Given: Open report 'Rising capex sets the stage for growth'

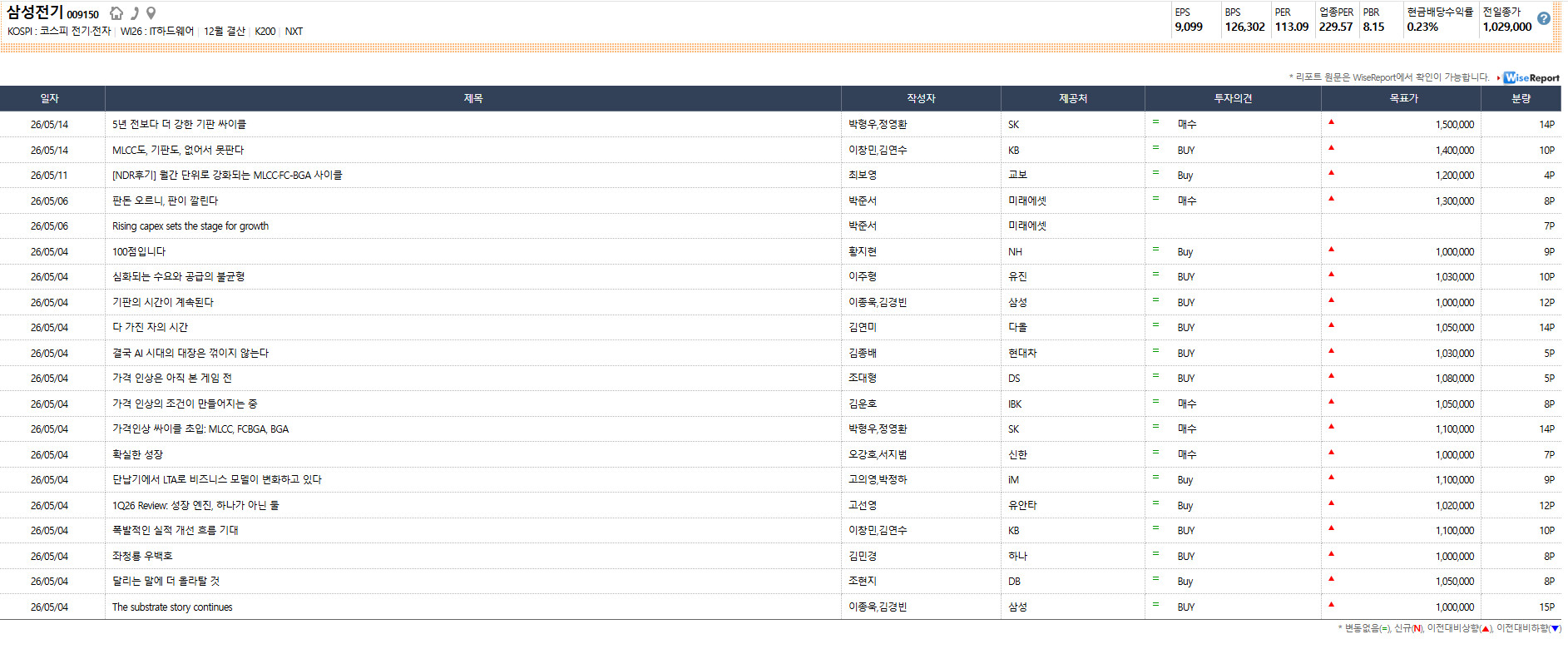Looking at the screenshot, I should coord(190,225).
